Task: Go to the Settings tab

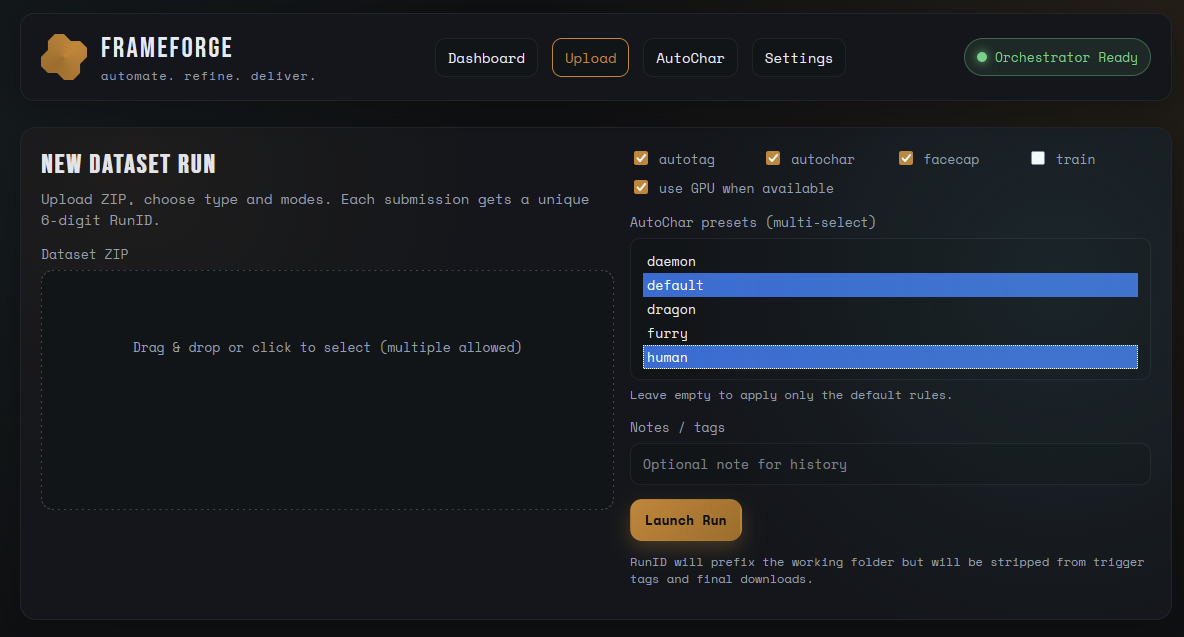Action: click(x=798, y=58)
